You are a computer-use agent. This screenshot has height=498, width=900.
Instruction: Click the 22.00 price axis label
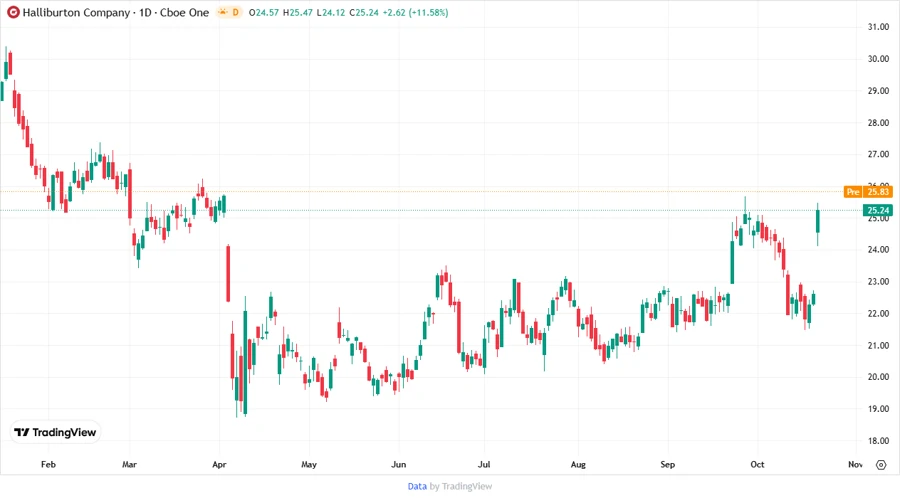click(x=878, y=314)
